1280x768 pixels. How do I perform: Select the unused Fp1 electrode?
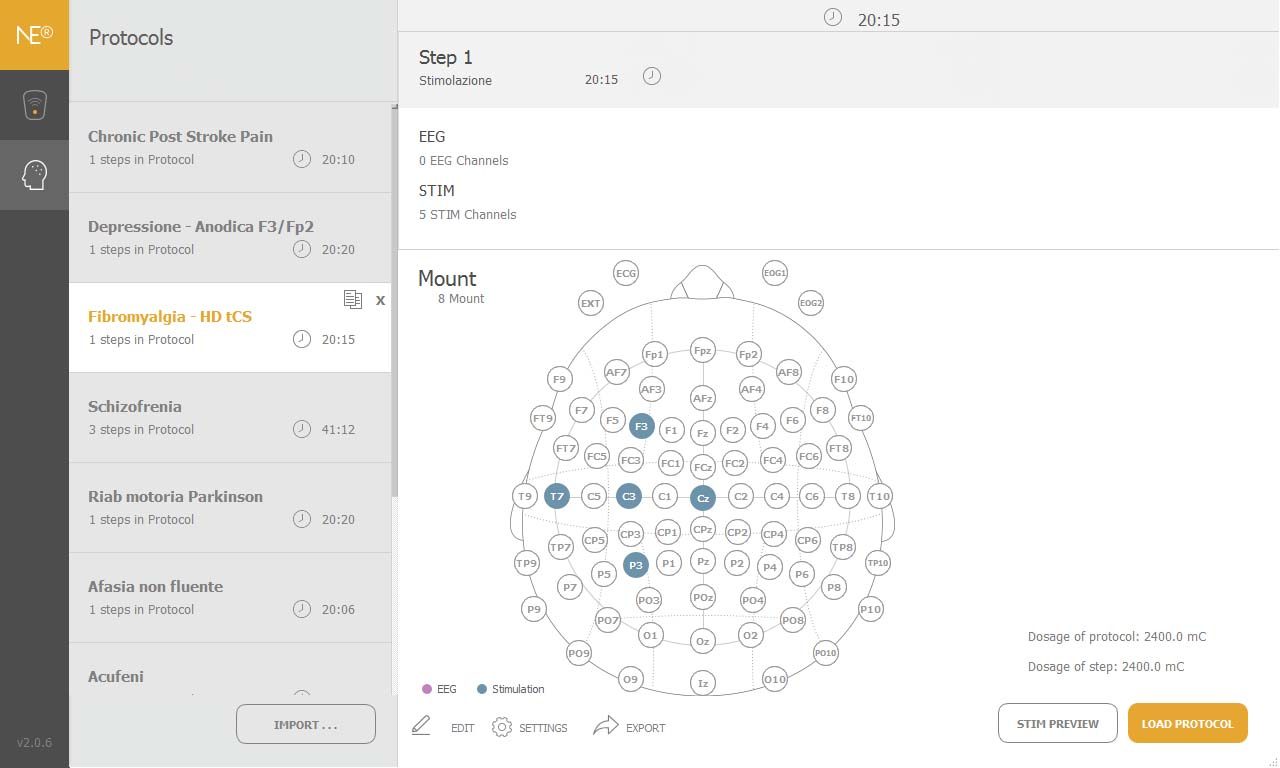(x=654, y=354)
